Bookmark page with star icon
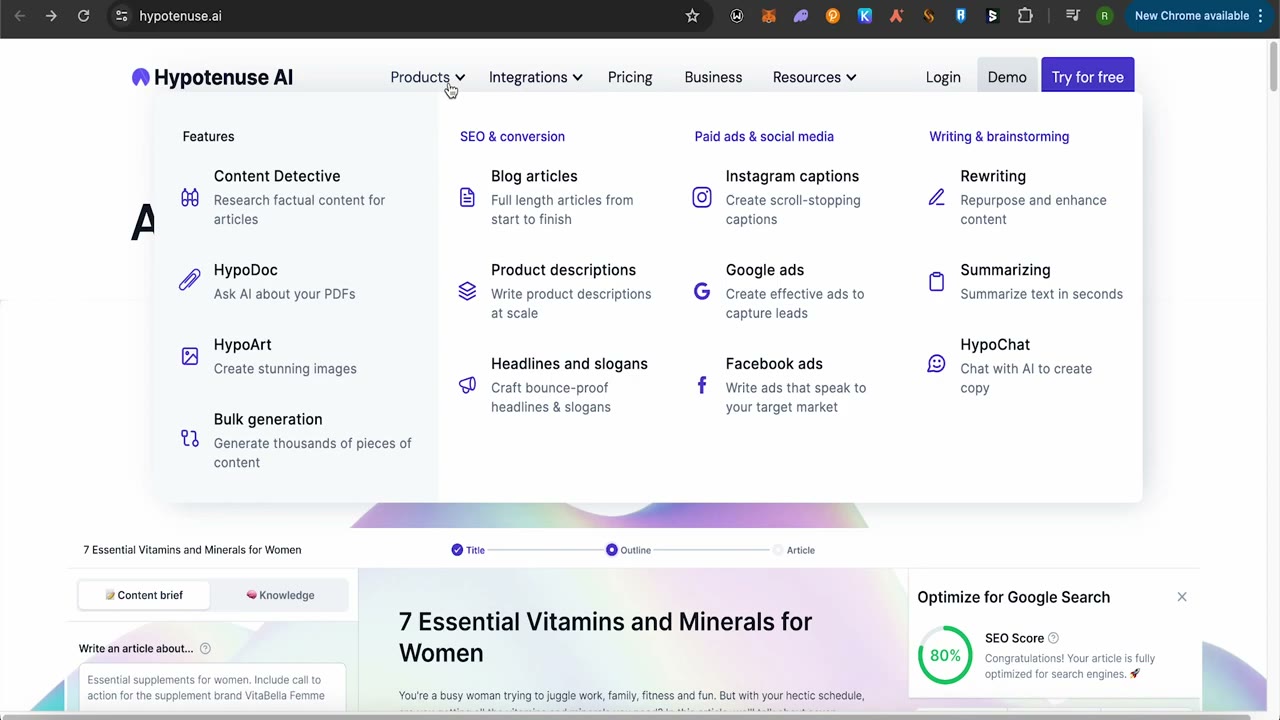 692,16
